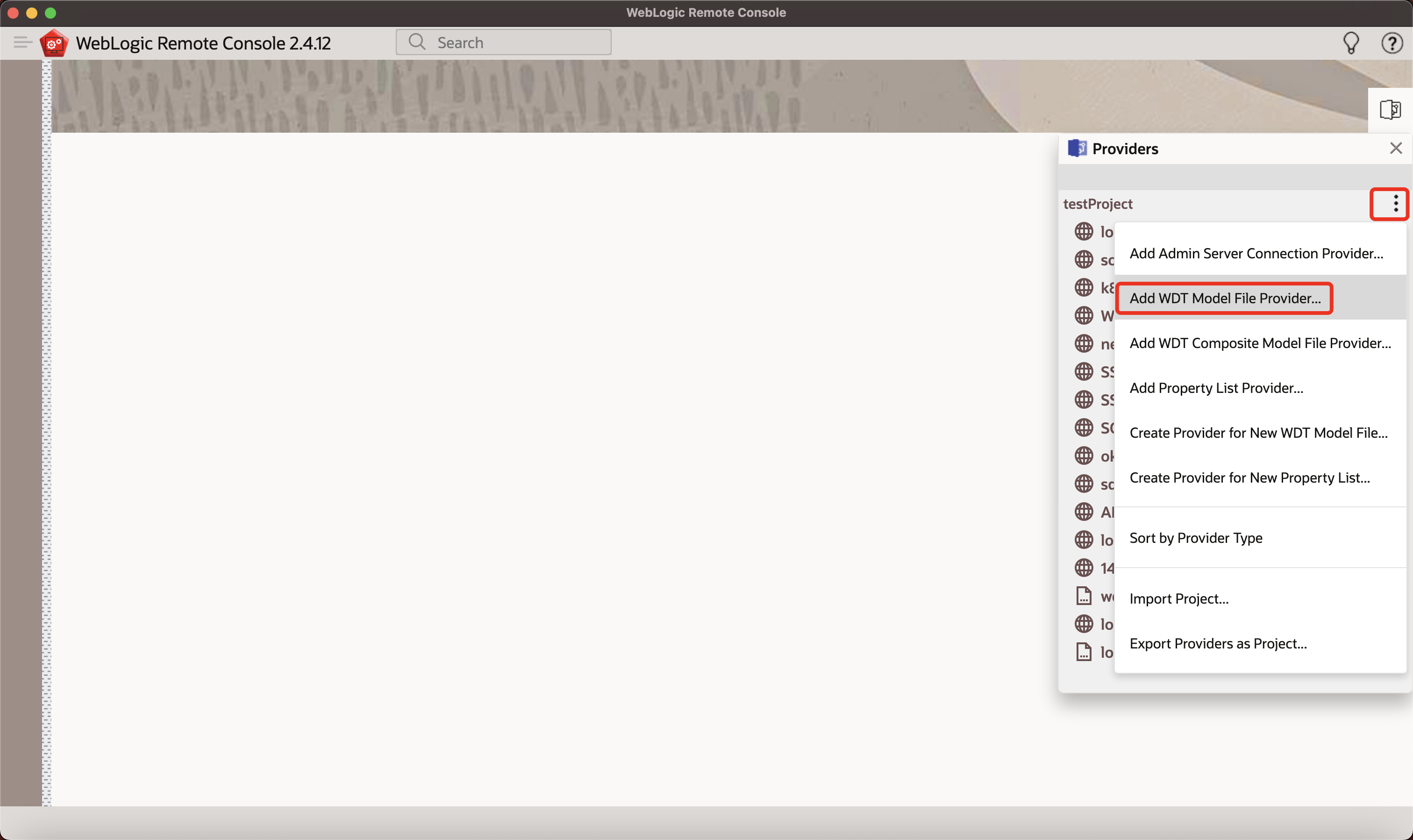Choose Import Project option
The image size is (1413, 840).
click(1178, 598)
